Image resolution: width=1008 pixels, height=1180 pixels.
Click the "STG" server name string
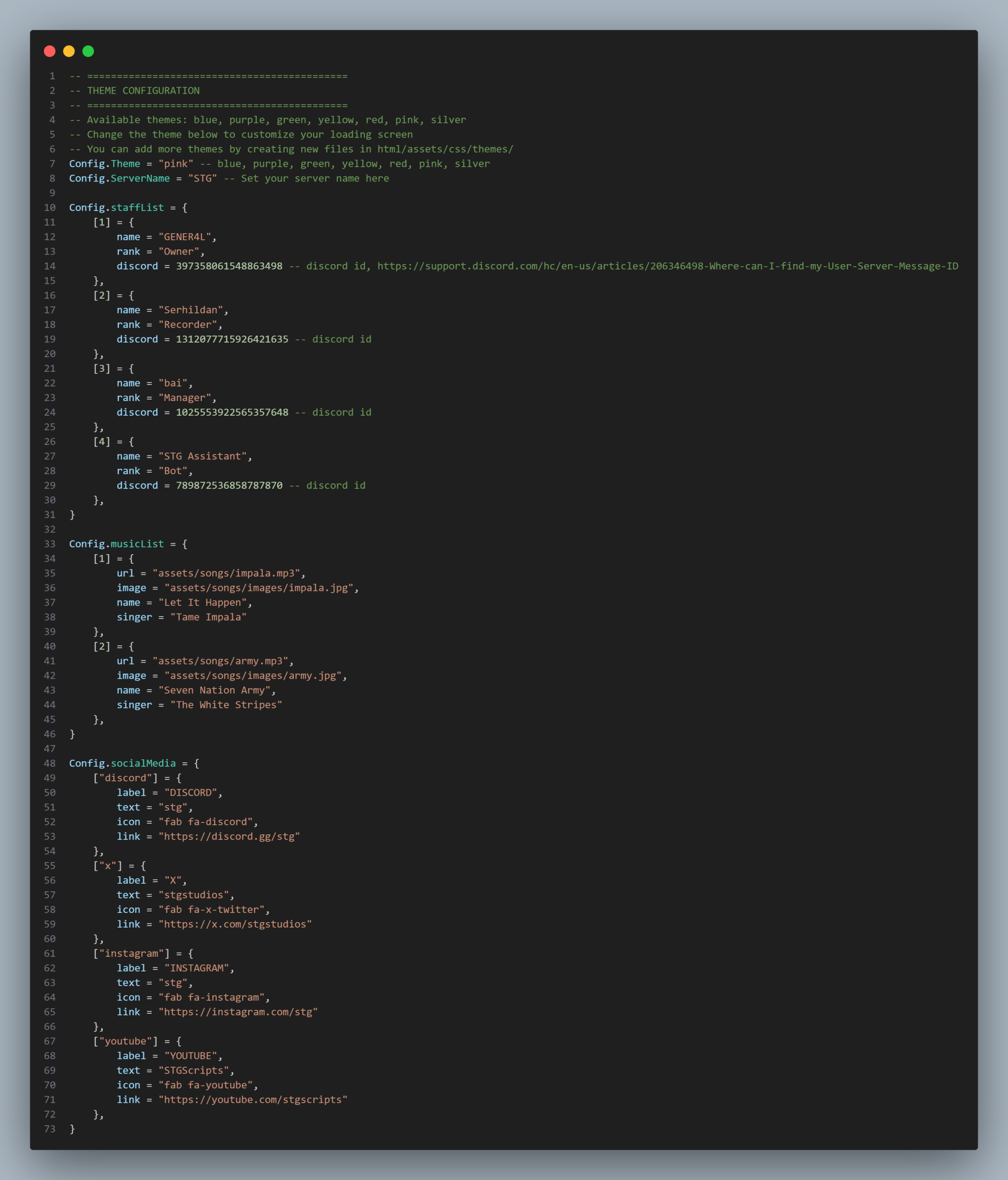(202, 178)
